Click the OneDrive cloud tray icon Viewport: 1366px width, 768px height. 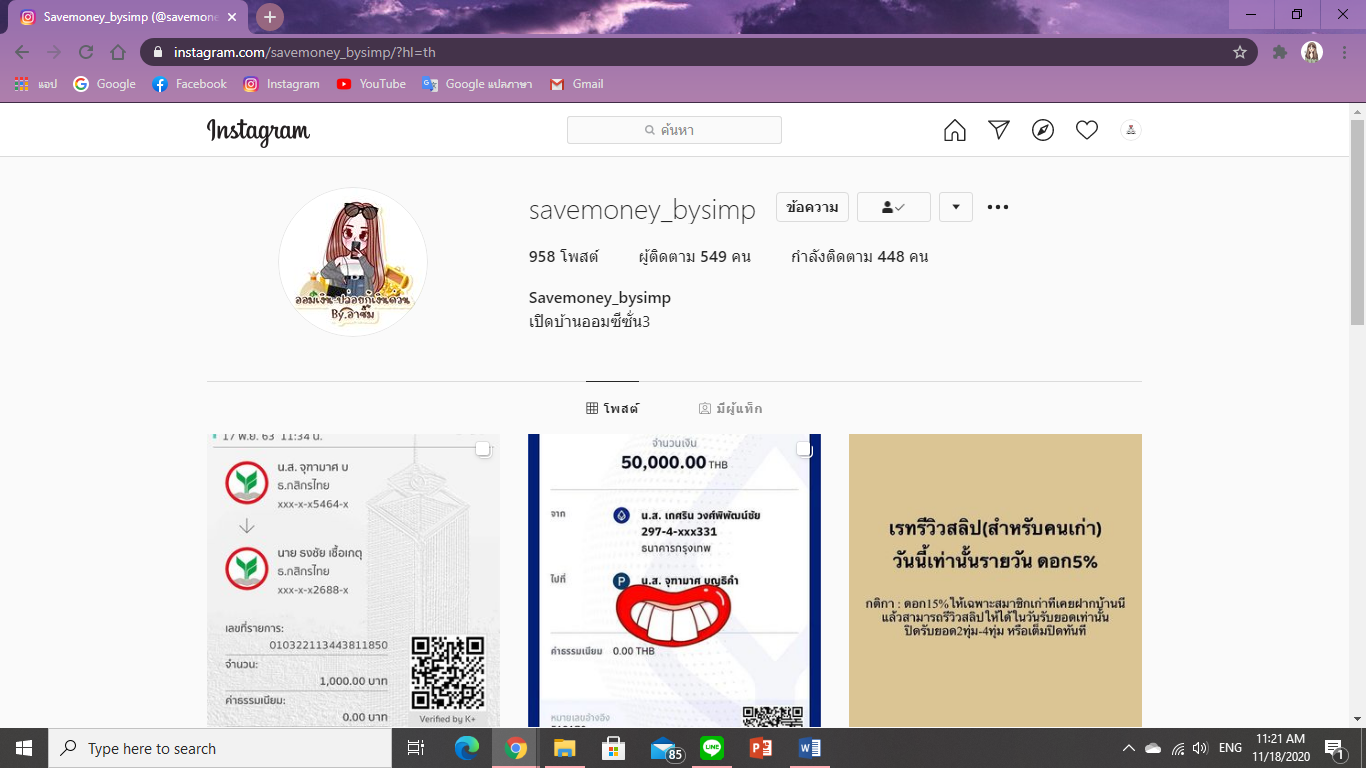pos(1153,748)
